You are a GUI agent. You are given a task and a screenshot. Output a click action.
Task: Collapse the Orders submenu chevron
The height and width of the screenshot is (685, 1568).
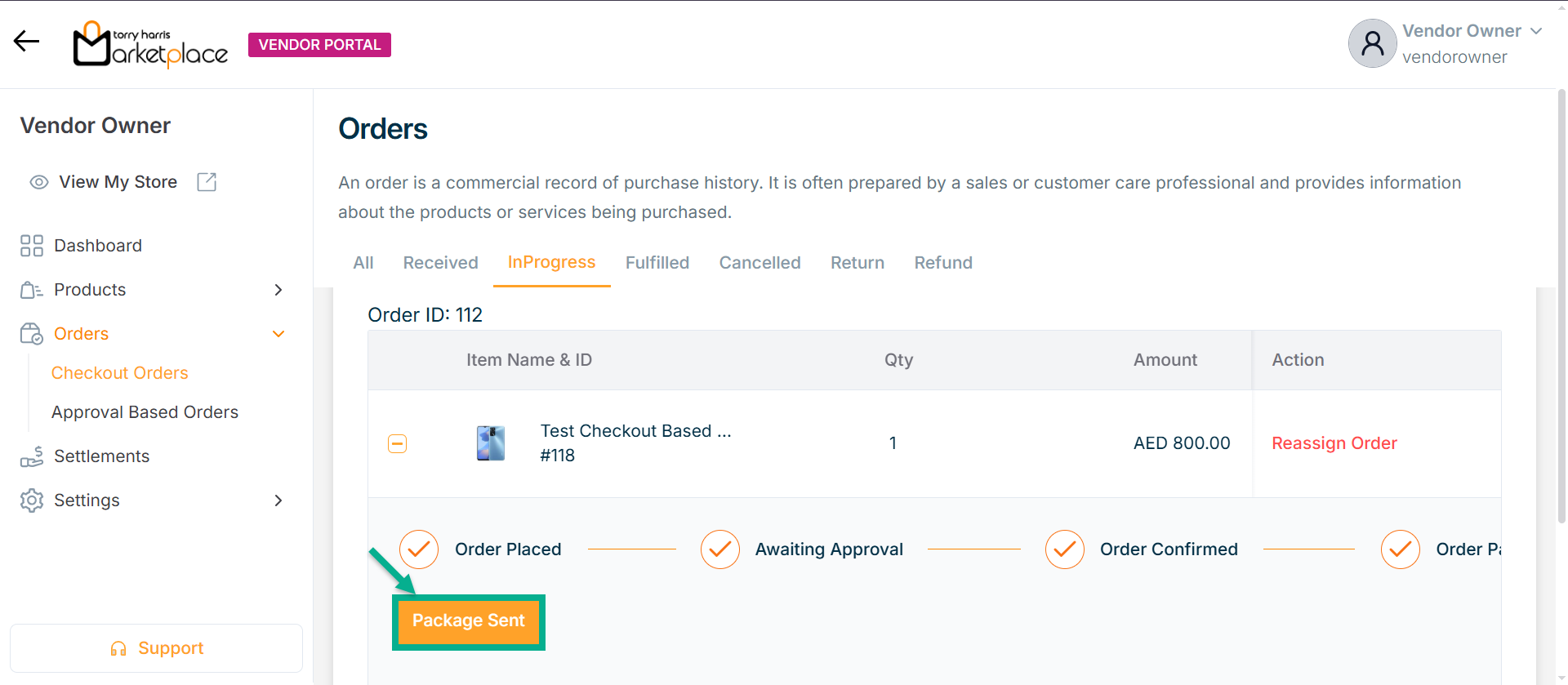click(278, 334)
